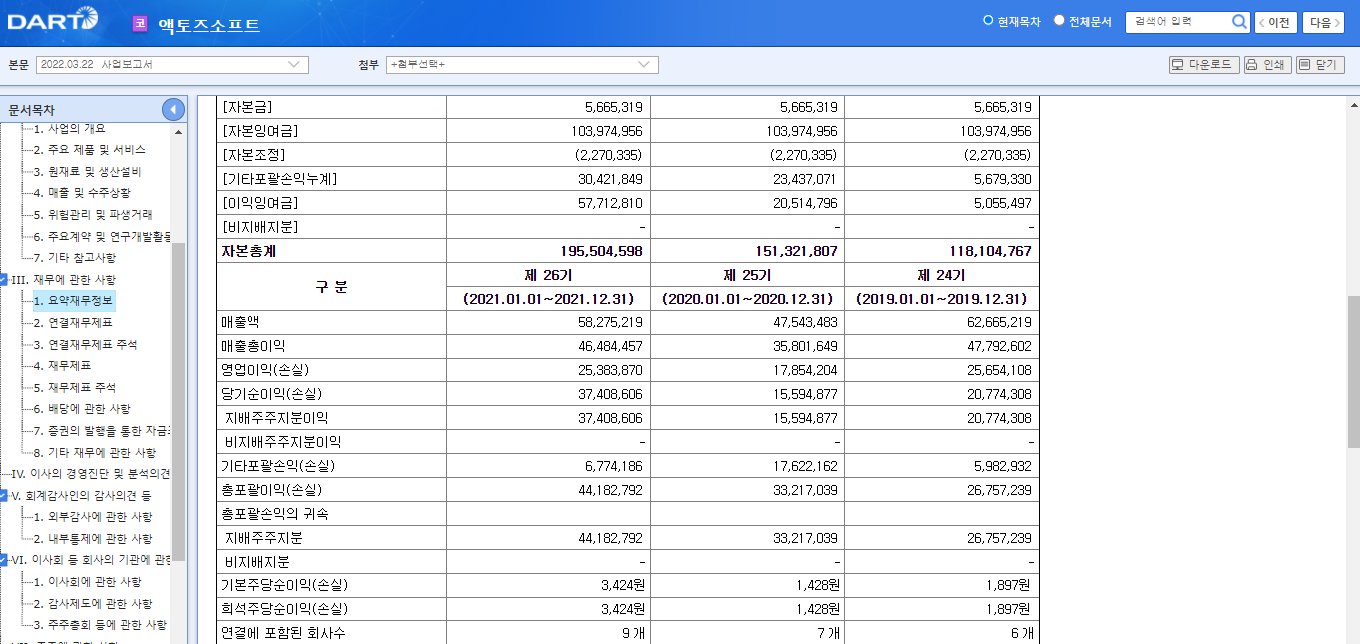1360x644 pixels.
Task: Select the 전체문서 radio option
Action: (x=1059, y=21)
